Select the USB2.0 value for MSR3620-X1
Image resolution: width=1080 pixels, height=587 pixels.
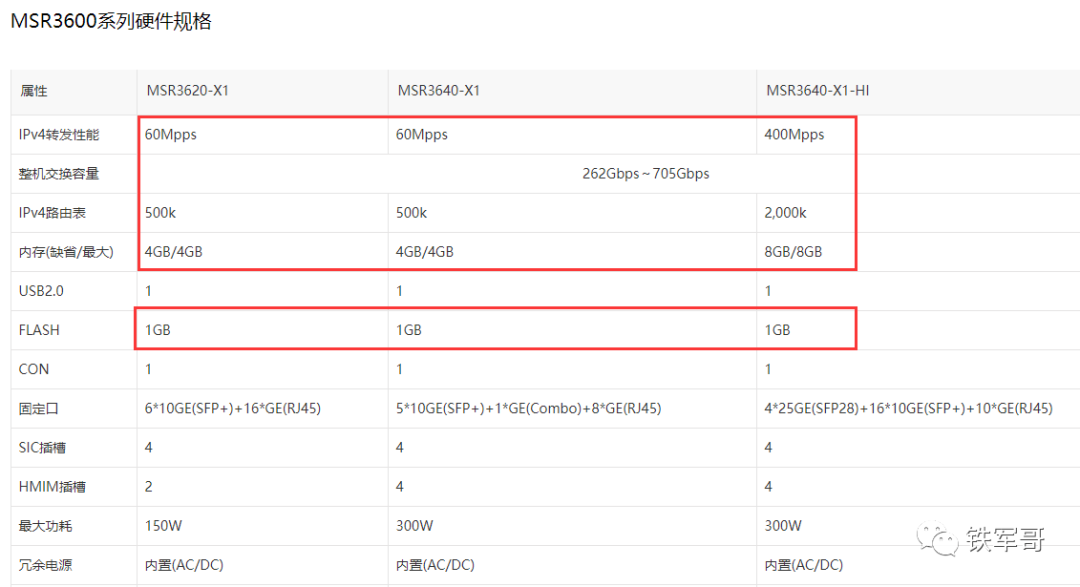pyautogui.click(x=148, y=291)
